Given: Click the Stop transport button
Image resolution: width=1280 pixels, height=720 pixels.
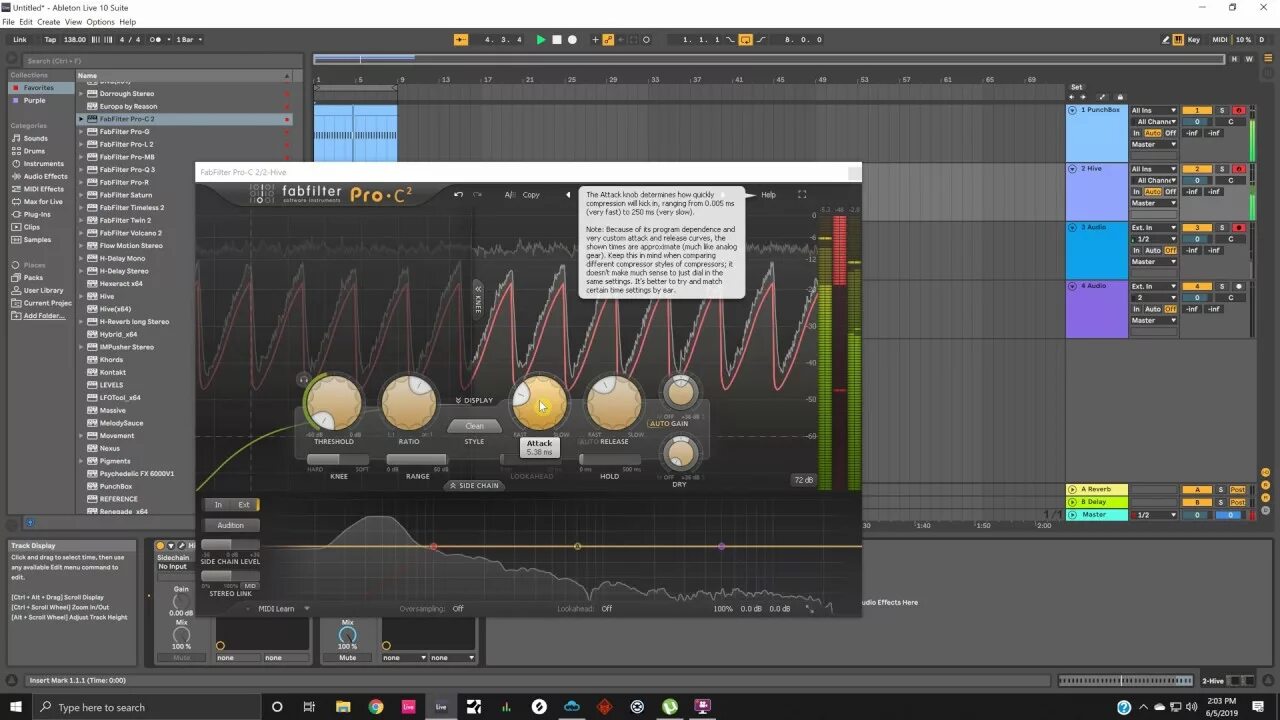Looking at the screenshot, I should pos(557,40).
